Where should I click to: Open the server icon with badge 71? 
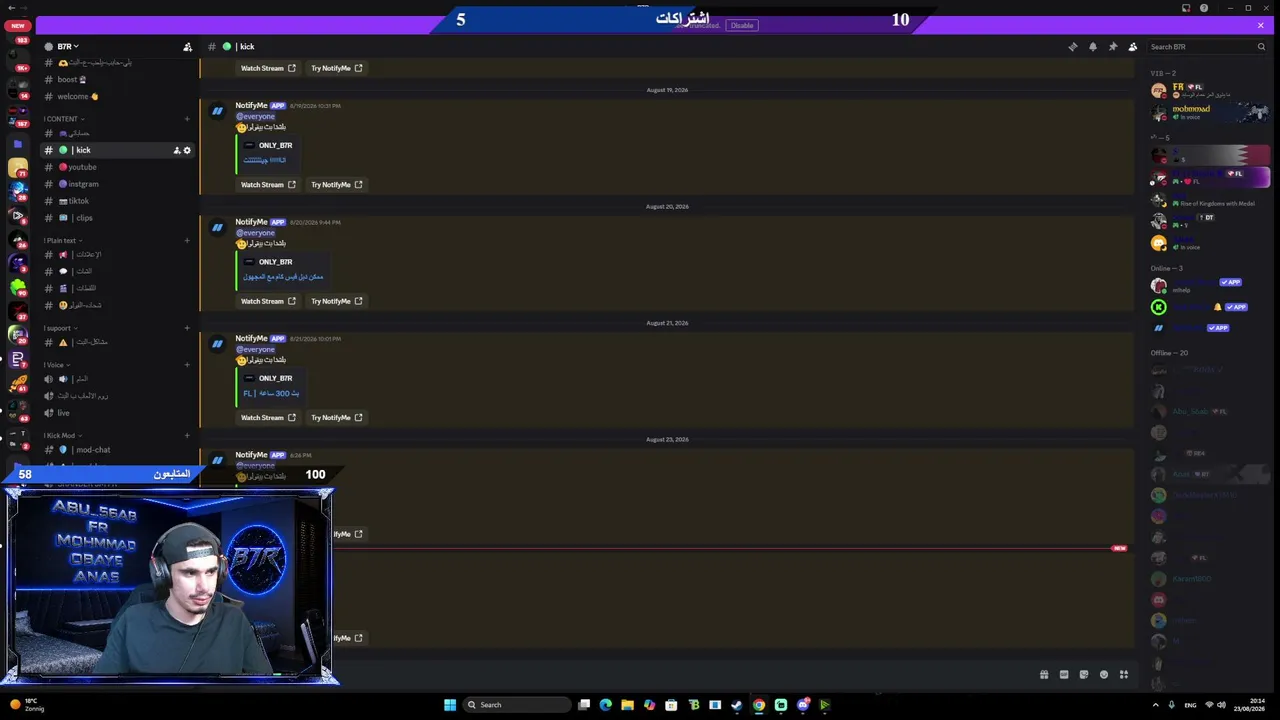tap(17, 168)
